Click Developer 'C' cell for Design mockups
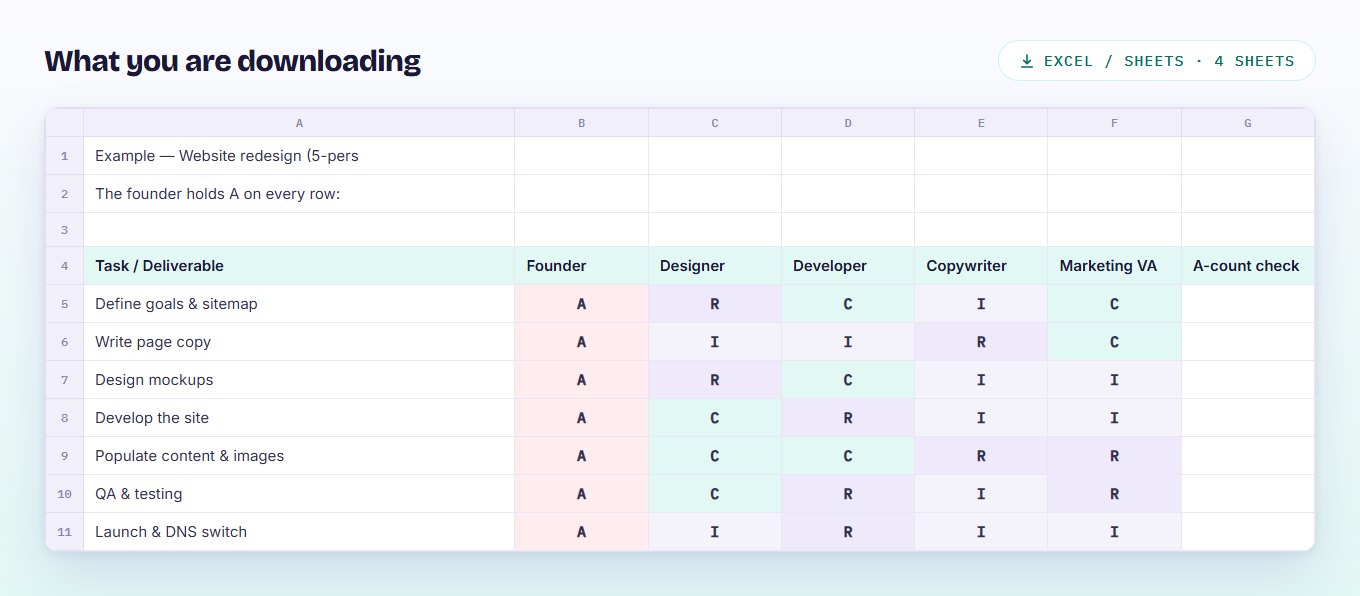Screen dimensions: 1360x596 [848, 380]
